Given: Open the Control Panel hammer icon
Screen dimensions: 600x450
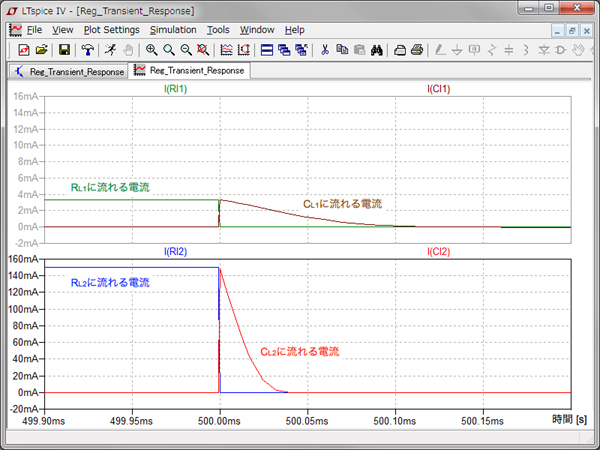Looking at the screenshot, I should coord(88,49).
